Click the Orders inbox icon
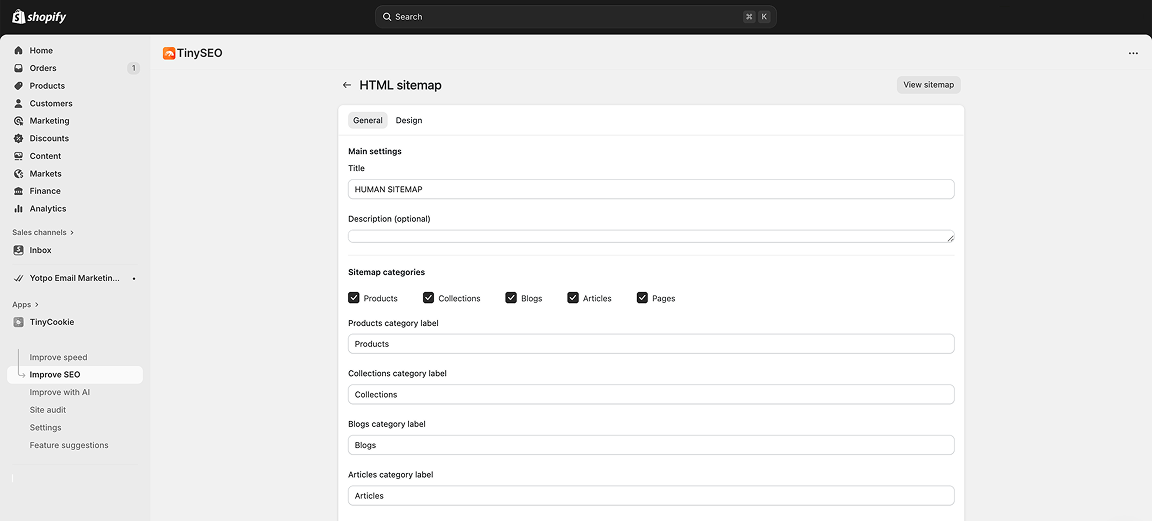This screenshot has height=521, width=1152. click(18, 68)
